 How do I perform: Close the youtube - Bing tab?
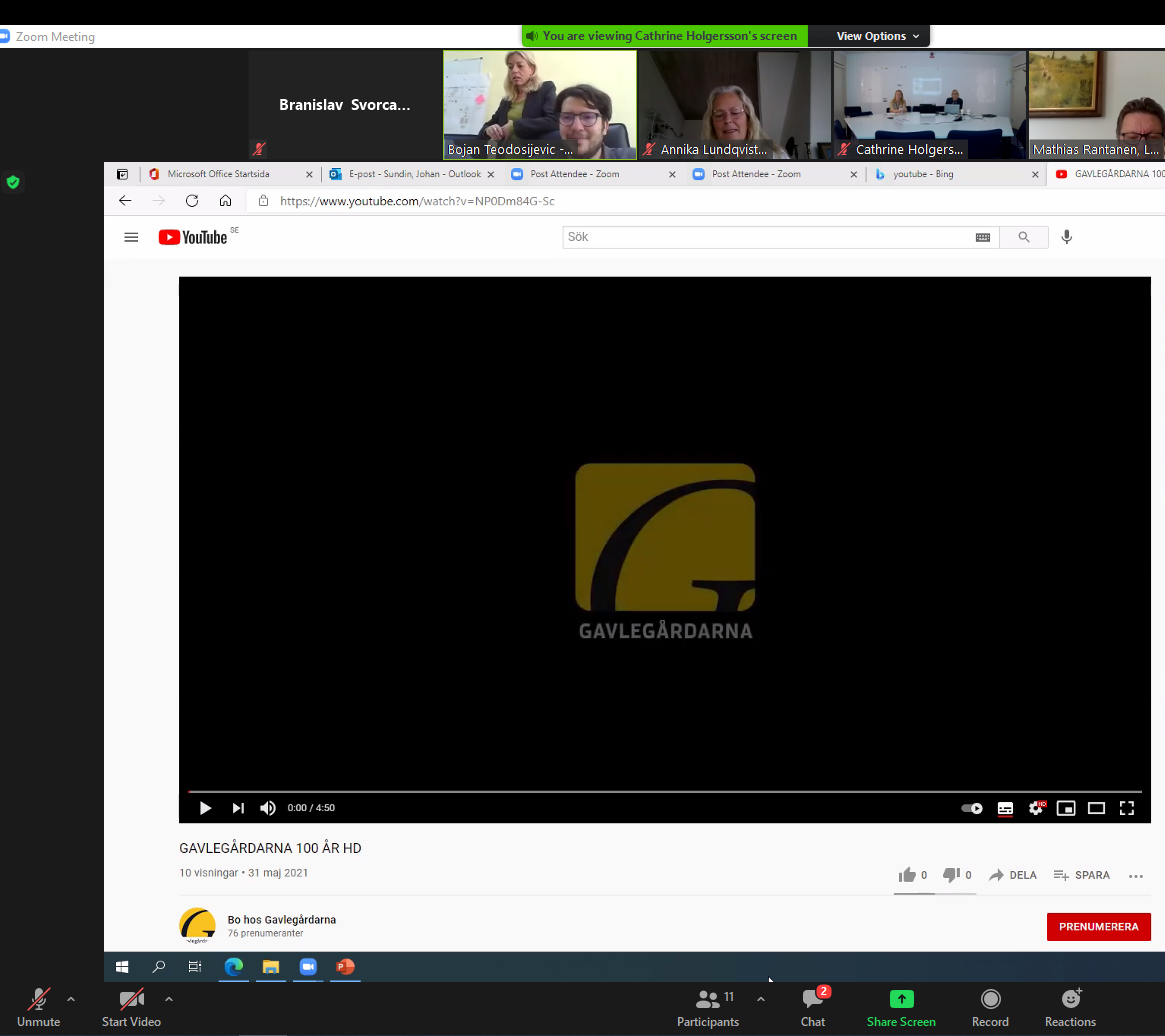[x=1035, y=175]
